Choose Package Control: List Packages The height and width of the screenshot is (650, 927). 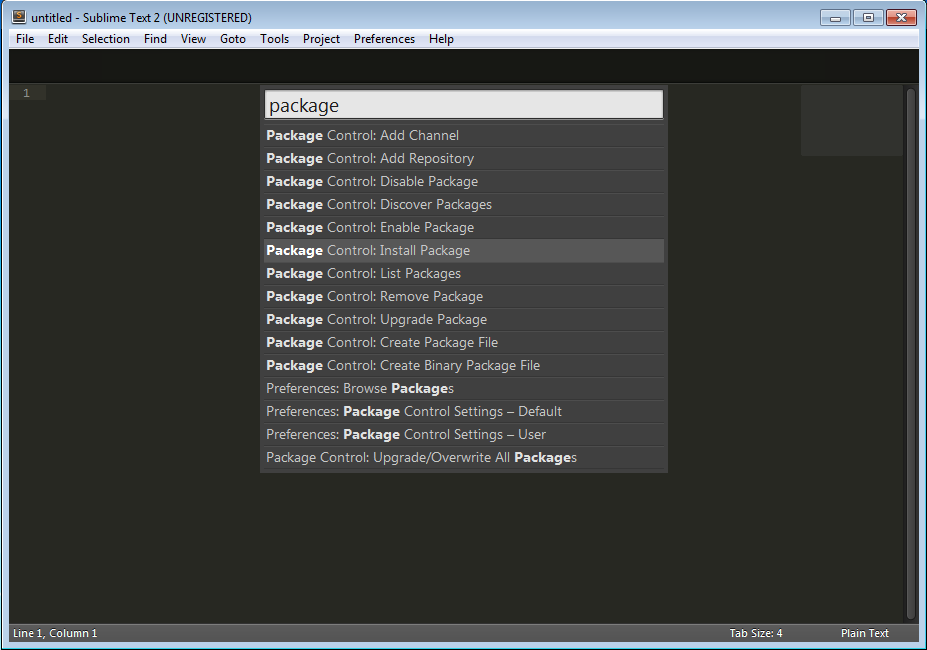(x=464, y=274)
